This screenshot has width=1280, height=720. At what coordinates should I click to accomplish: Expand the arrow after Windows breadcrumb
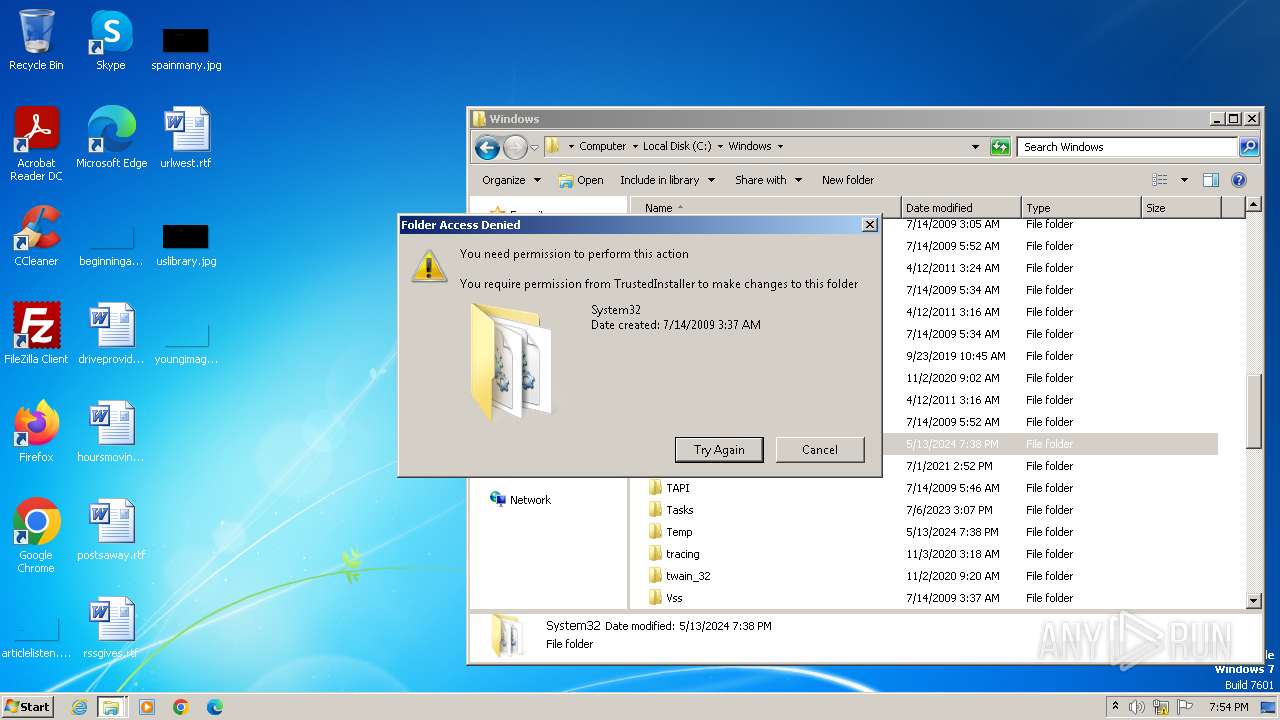(780, 147)
